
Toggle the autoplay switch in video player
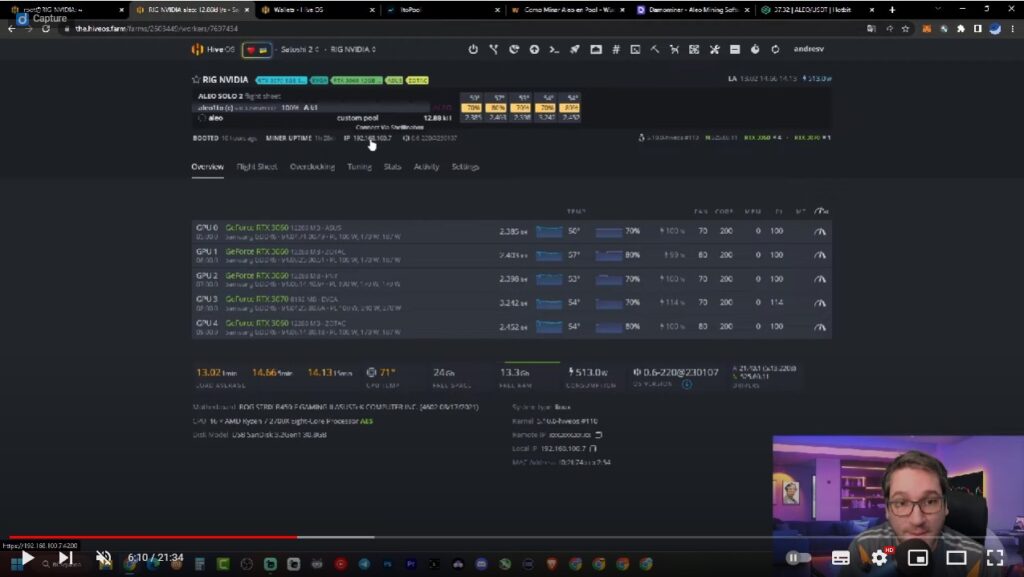click(x=798, y=557)
